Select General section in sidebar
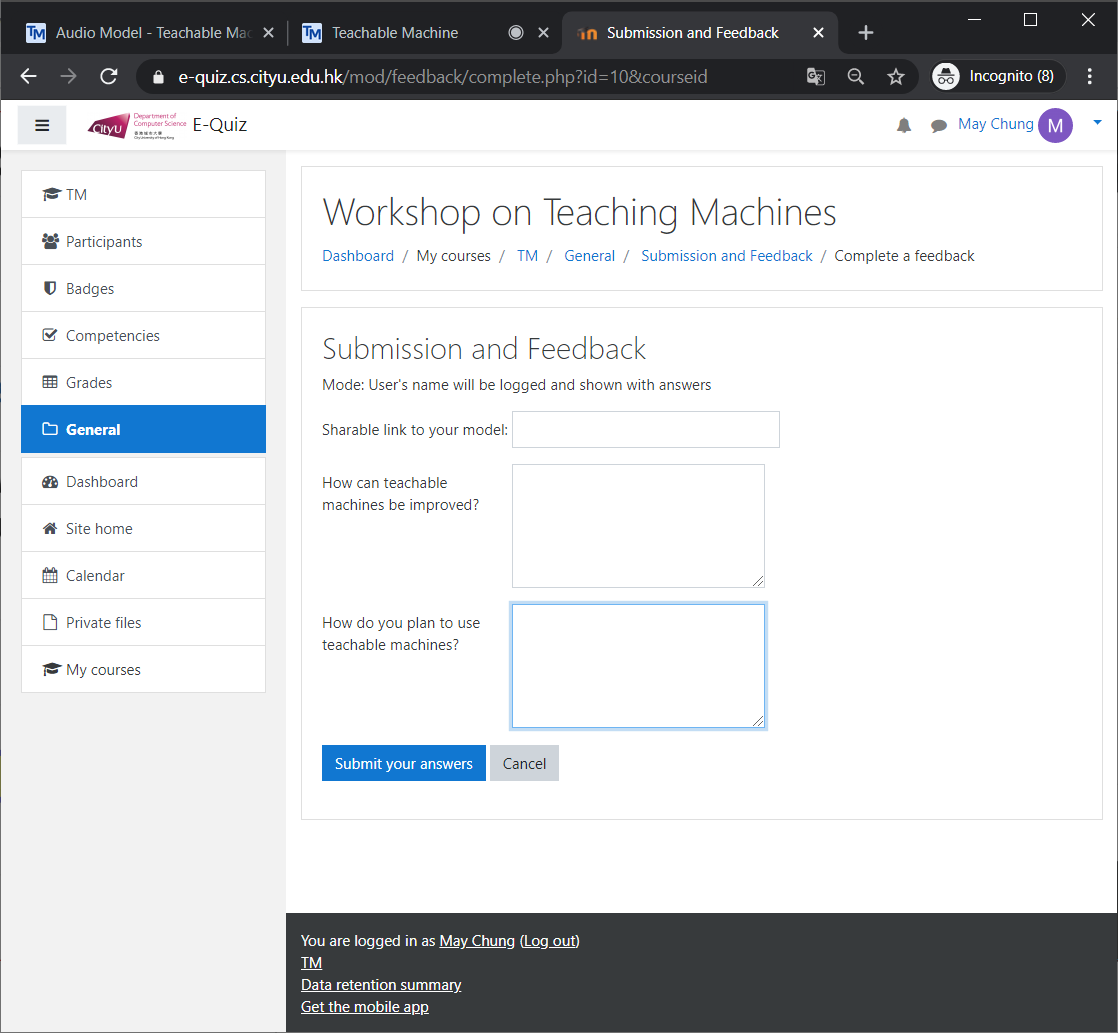The height and width of the screenshot is (1033, 1118). [143, 429]
